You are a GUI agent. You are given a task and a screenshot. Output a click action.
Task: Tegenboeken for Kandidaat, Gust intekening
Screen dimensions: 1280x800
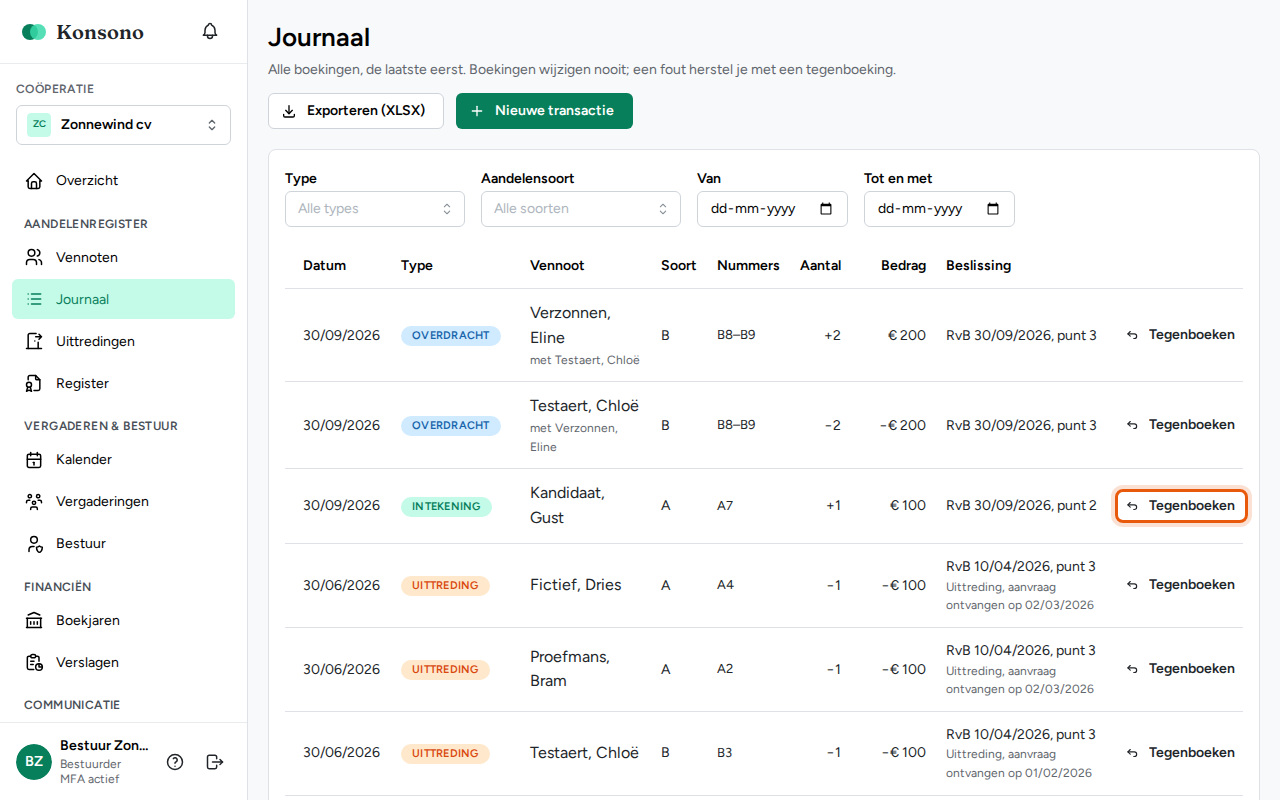click(x=1181, y=506)
